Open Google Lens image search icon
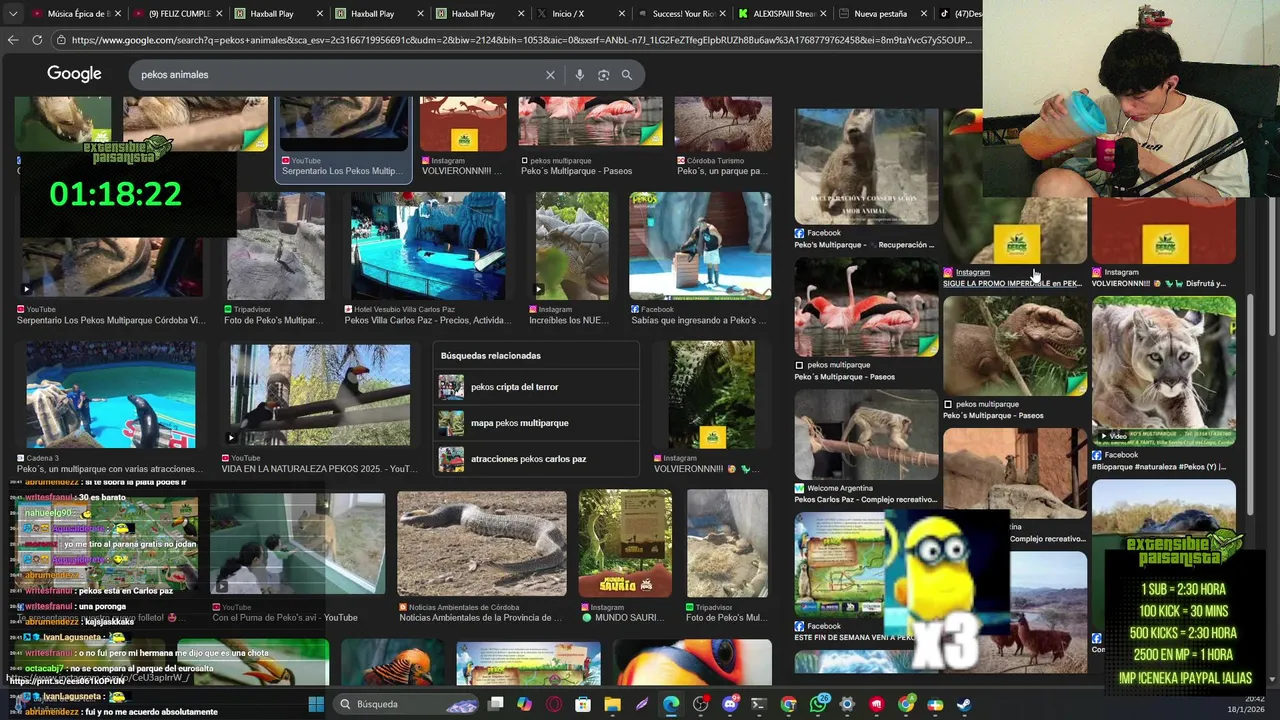 (603, 75)
